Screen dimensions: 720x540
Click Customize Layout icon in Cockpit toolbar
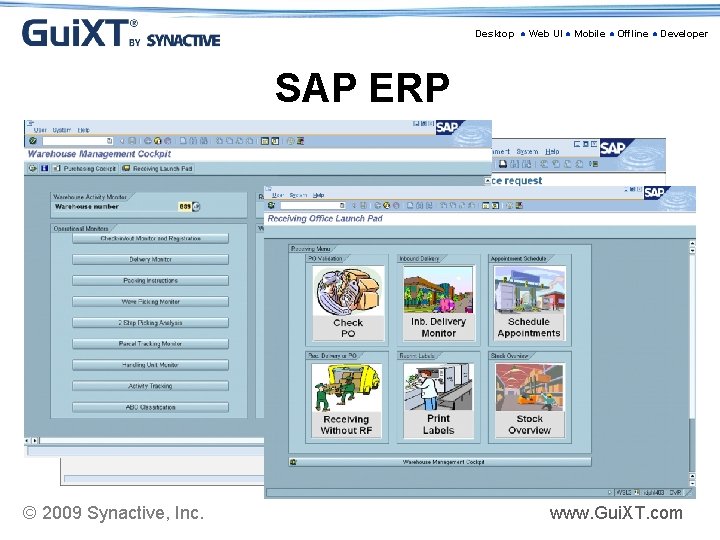[300, 141]
